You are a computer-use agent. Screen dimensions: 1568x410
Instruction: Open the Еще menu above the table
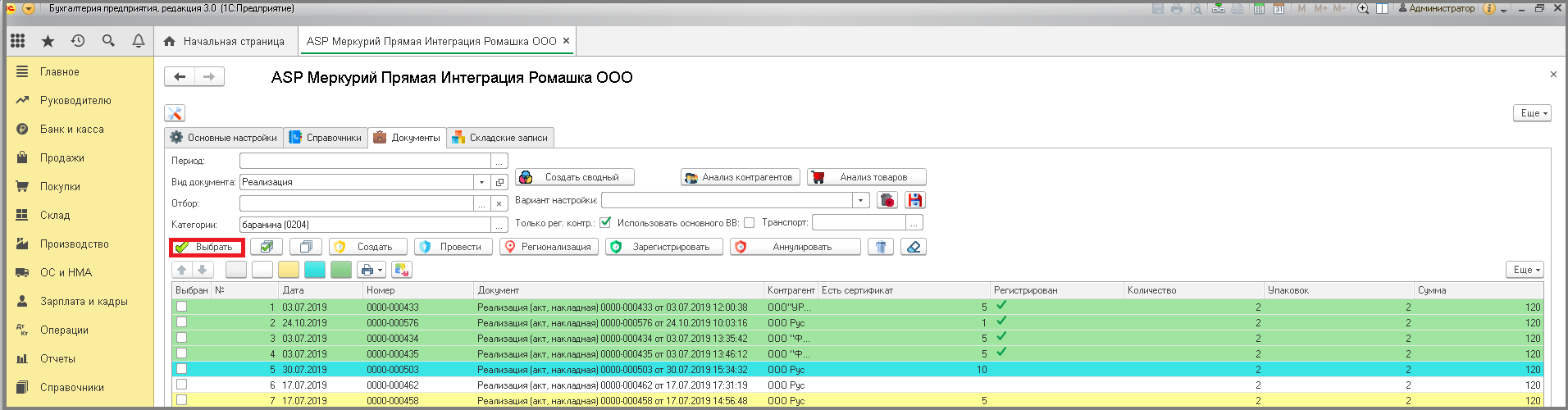pos(1525,270)
